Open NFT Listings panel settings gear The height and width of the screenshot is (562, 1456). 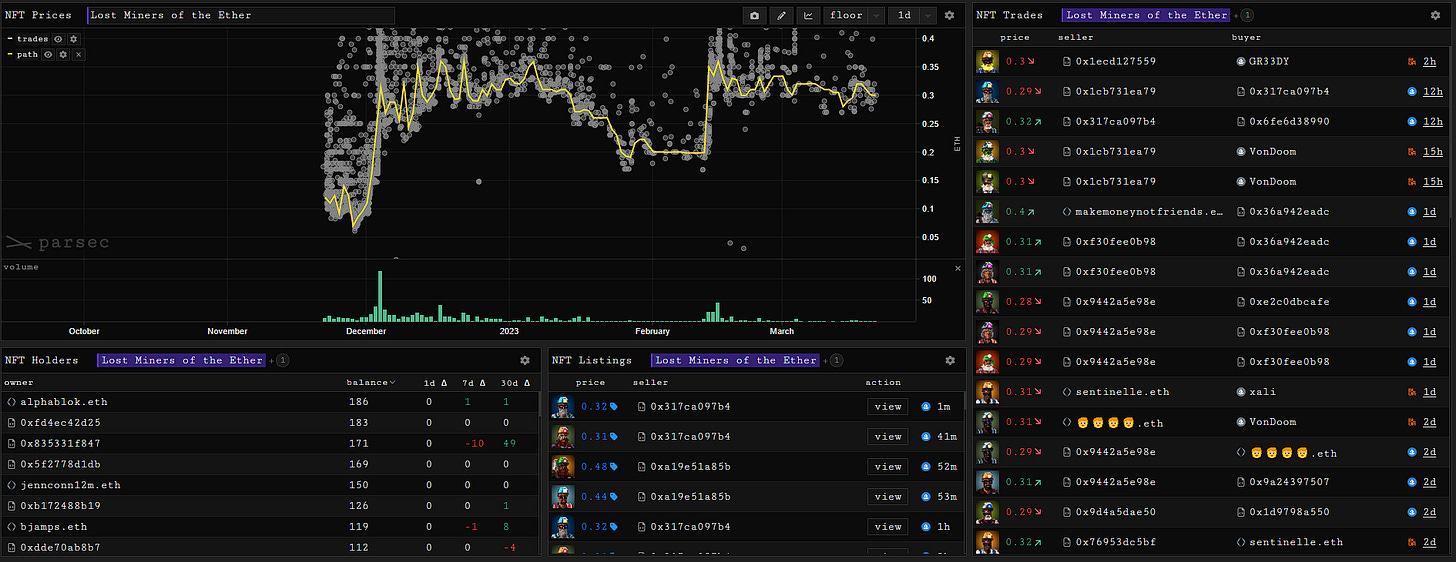click(950, 360)
